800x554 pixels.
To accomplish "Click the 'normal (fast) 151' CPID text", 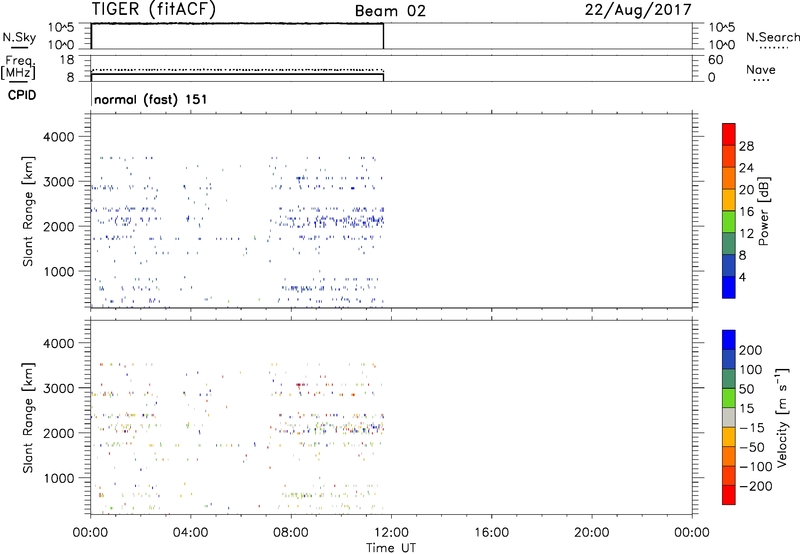I will pyautogui.click(x=151, y=99).
